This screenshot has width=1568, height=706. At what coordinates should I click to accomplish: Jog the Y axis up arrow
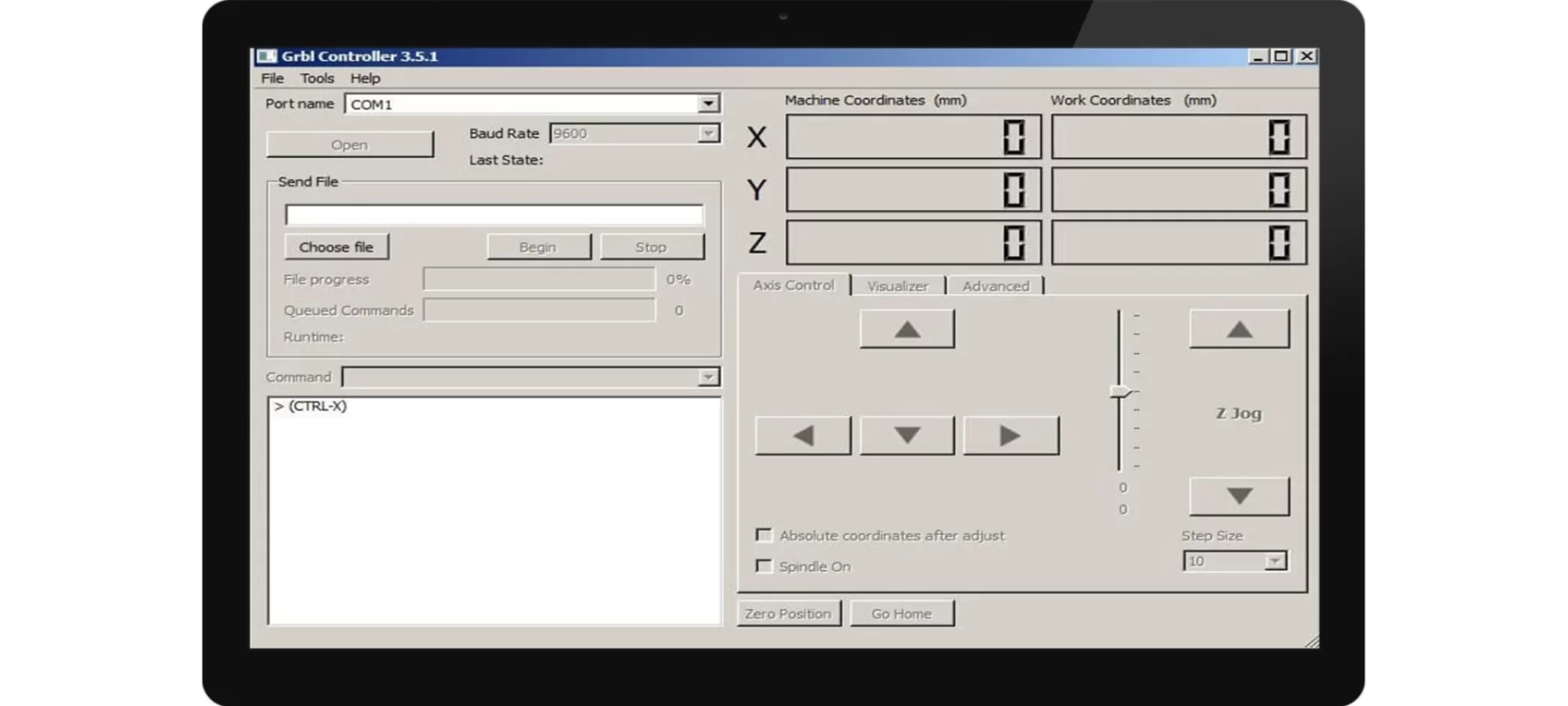click(907, 329)
